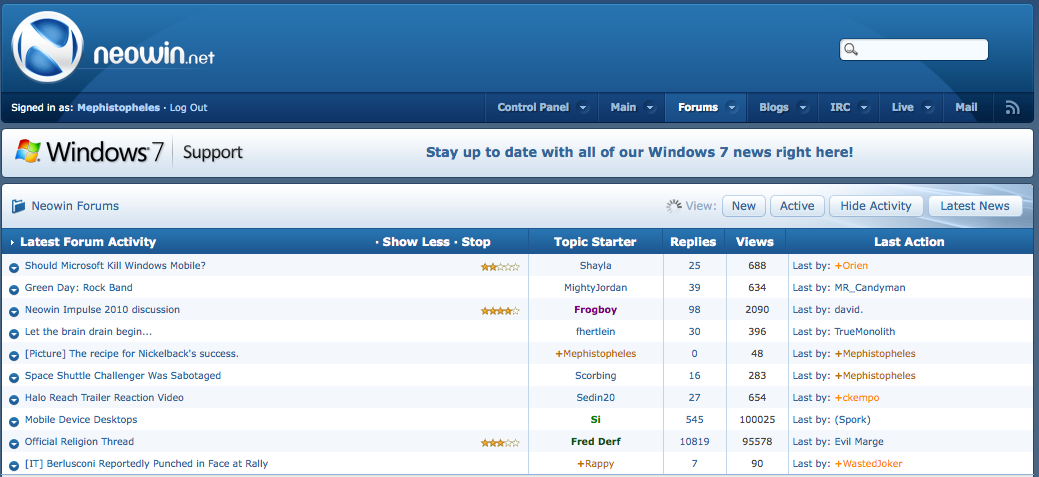Open topic Let the brain drain begin...
The height and width of the screenshot is (477, 1039).
88,331
